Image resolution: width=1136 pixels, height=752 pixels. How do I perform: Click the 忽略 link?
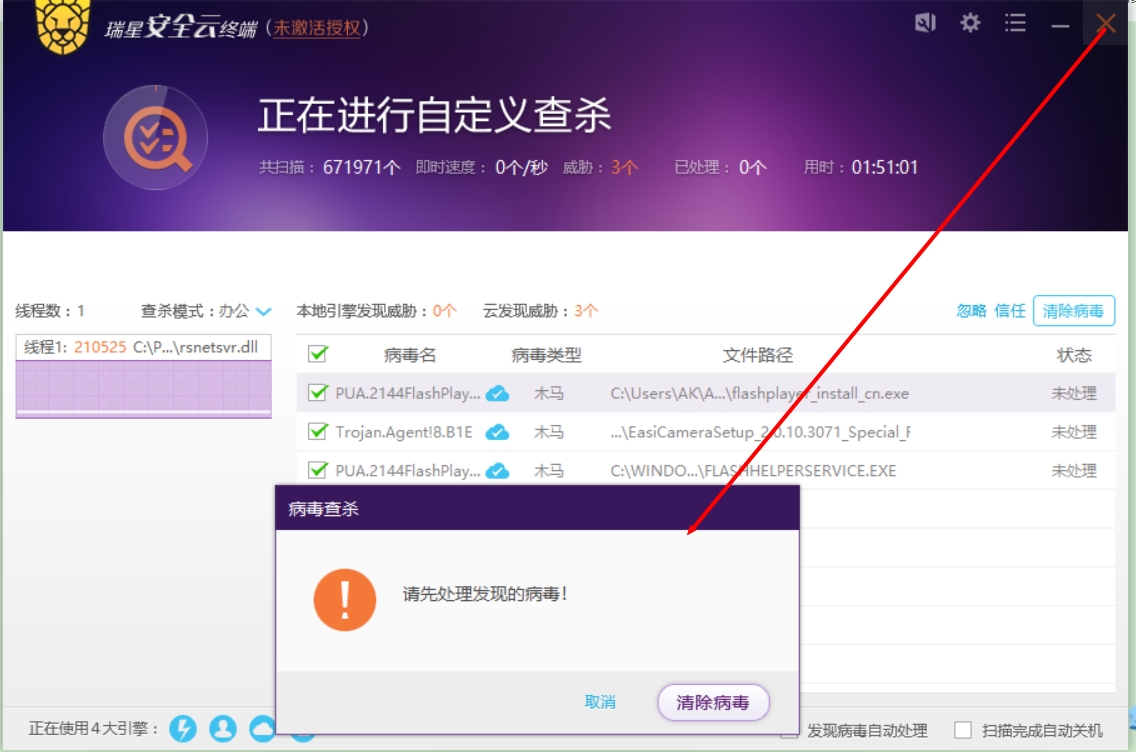[x=972, y=311]
